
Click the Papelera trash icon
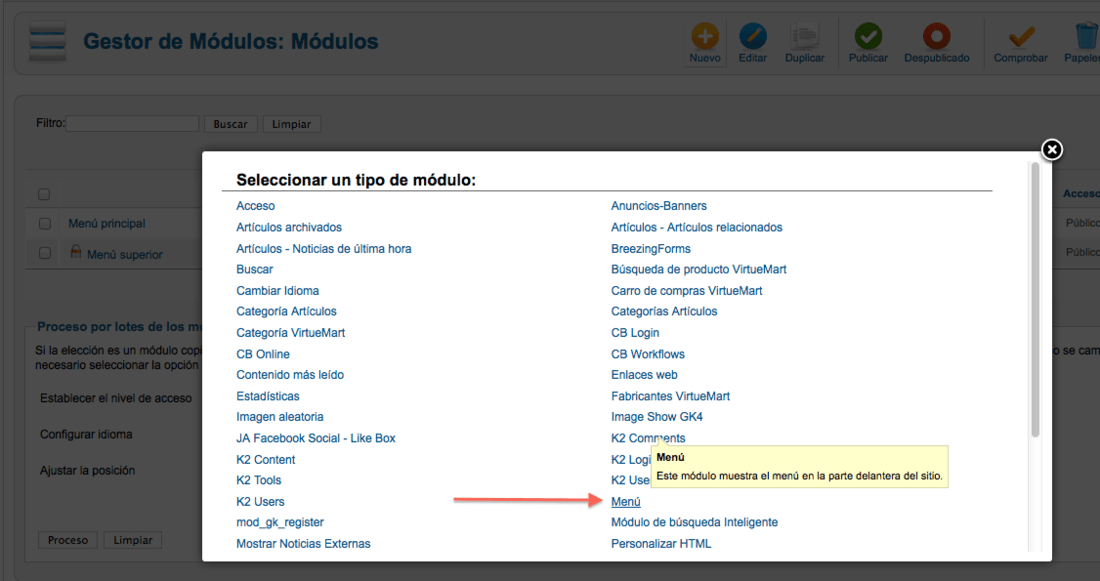click(x=1087, y=36)
